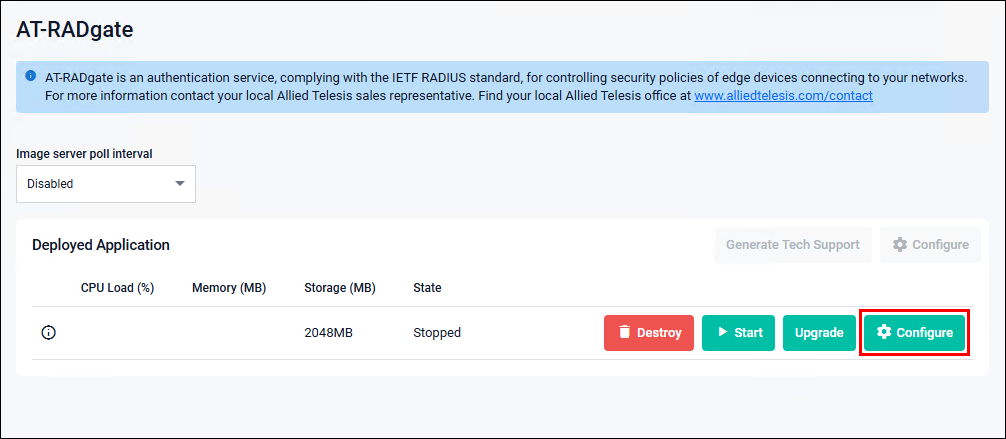Click the trash icon on Destroy
1006x439 pixels.
point(624,333)
